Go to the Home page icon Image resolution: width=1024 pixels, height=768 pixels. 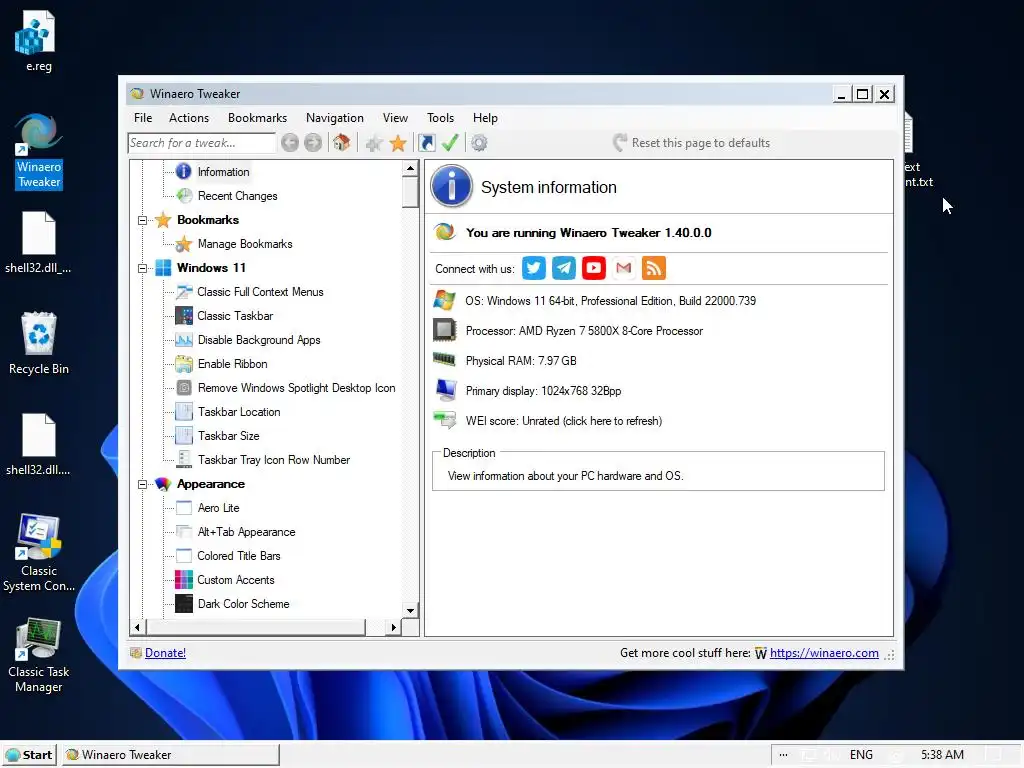(341, 142)
